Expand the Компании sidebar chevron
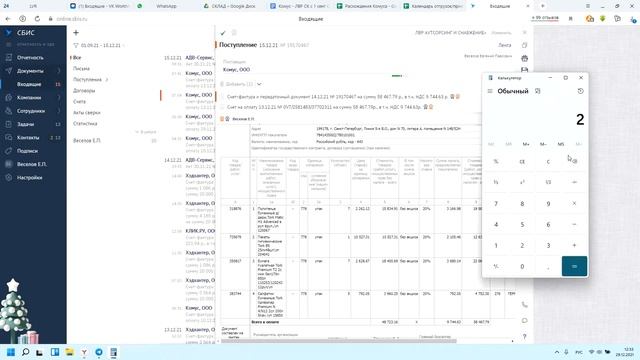Viewport: 640px width, 360px height. point(59,98)
